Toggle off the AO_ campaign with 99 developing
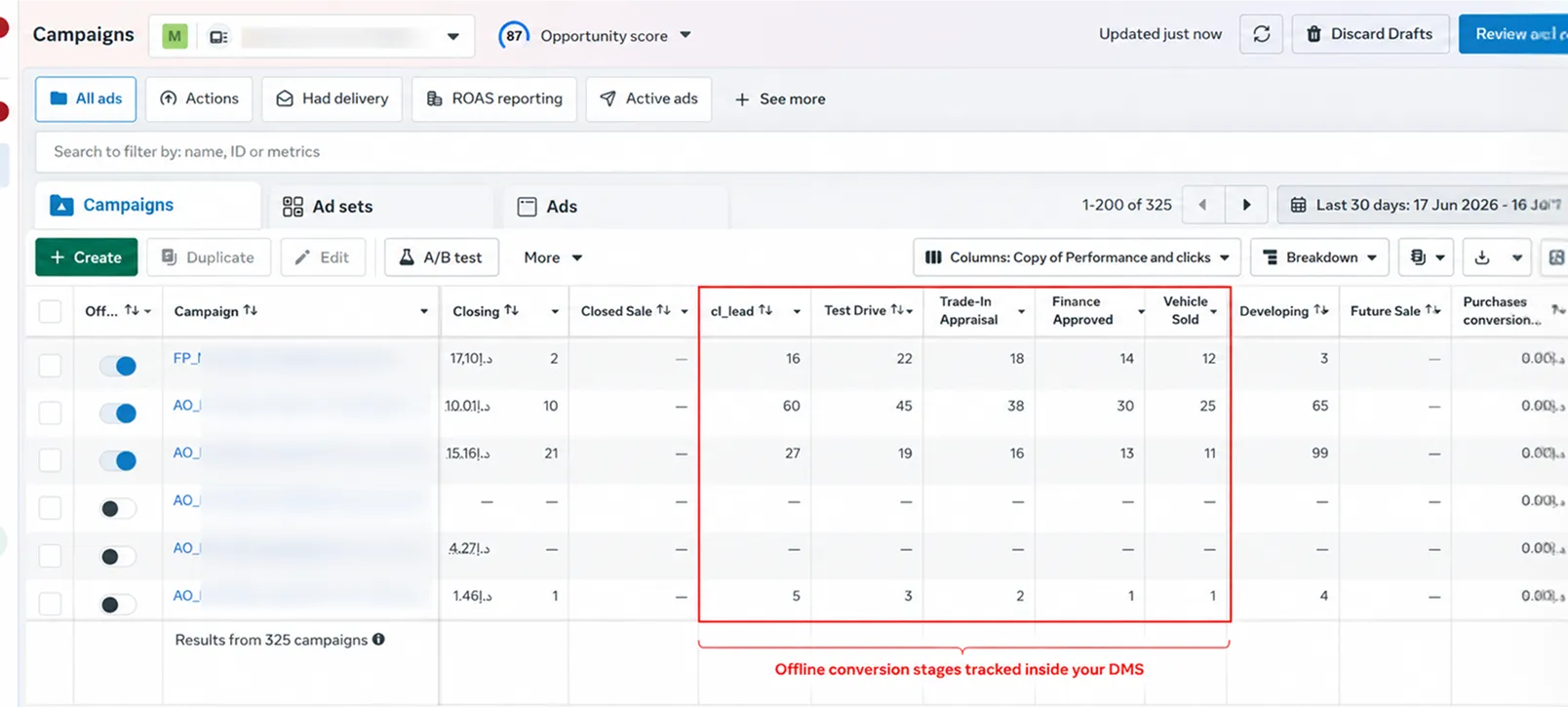The image size is (1568, 707). click(x=118, y=460)
